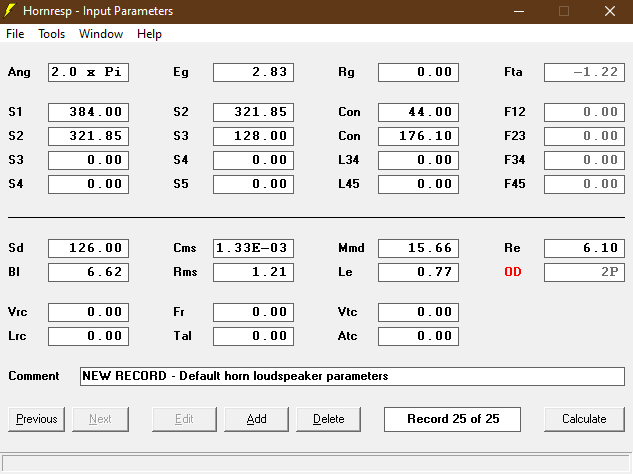Viewport: 633px width, 474px height.
Task: Click the OD field showing 2P
Action: 585,272
